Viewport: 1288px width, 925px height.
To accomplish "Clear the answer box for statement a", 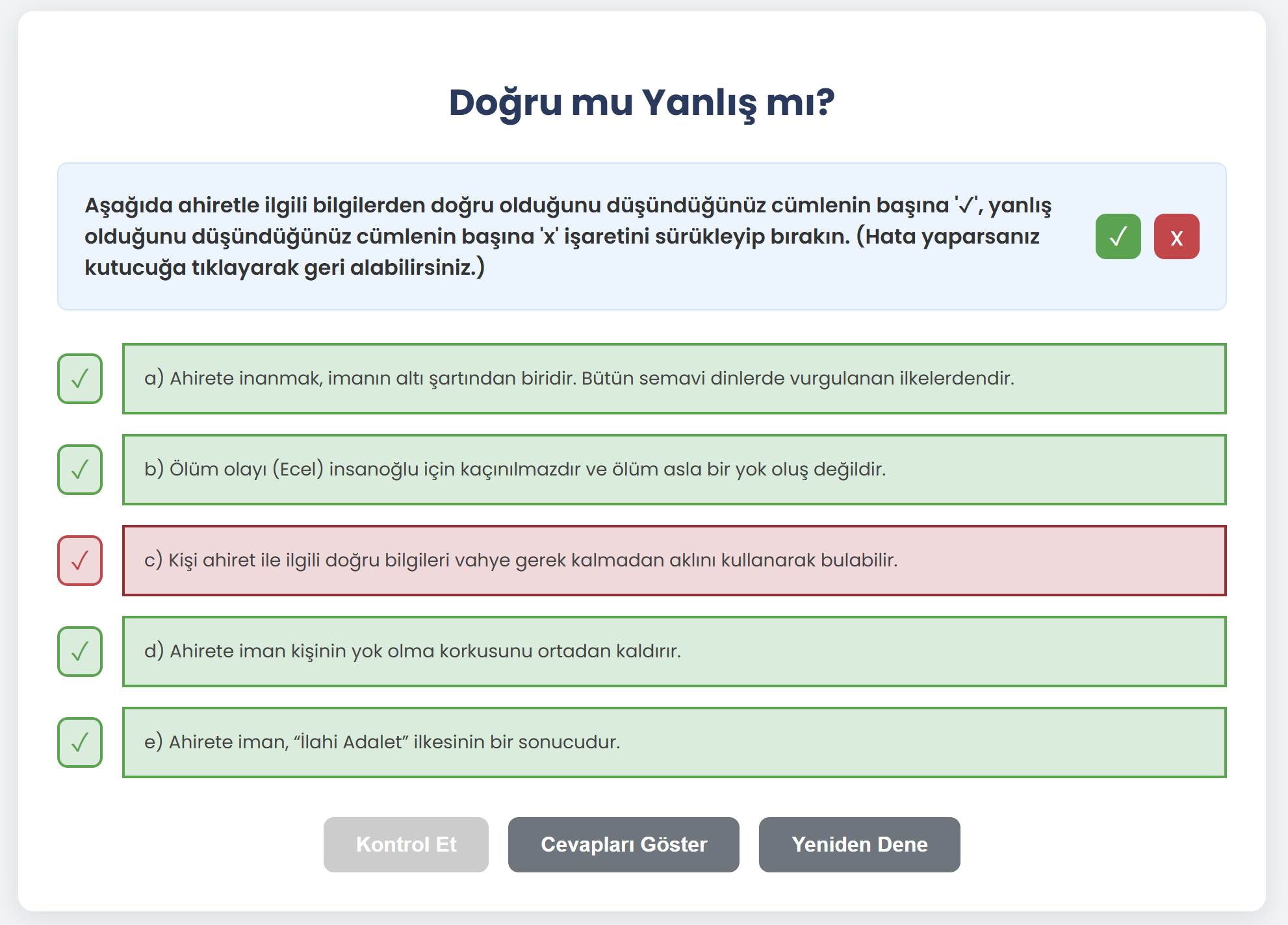I will (x=80, y=379).
